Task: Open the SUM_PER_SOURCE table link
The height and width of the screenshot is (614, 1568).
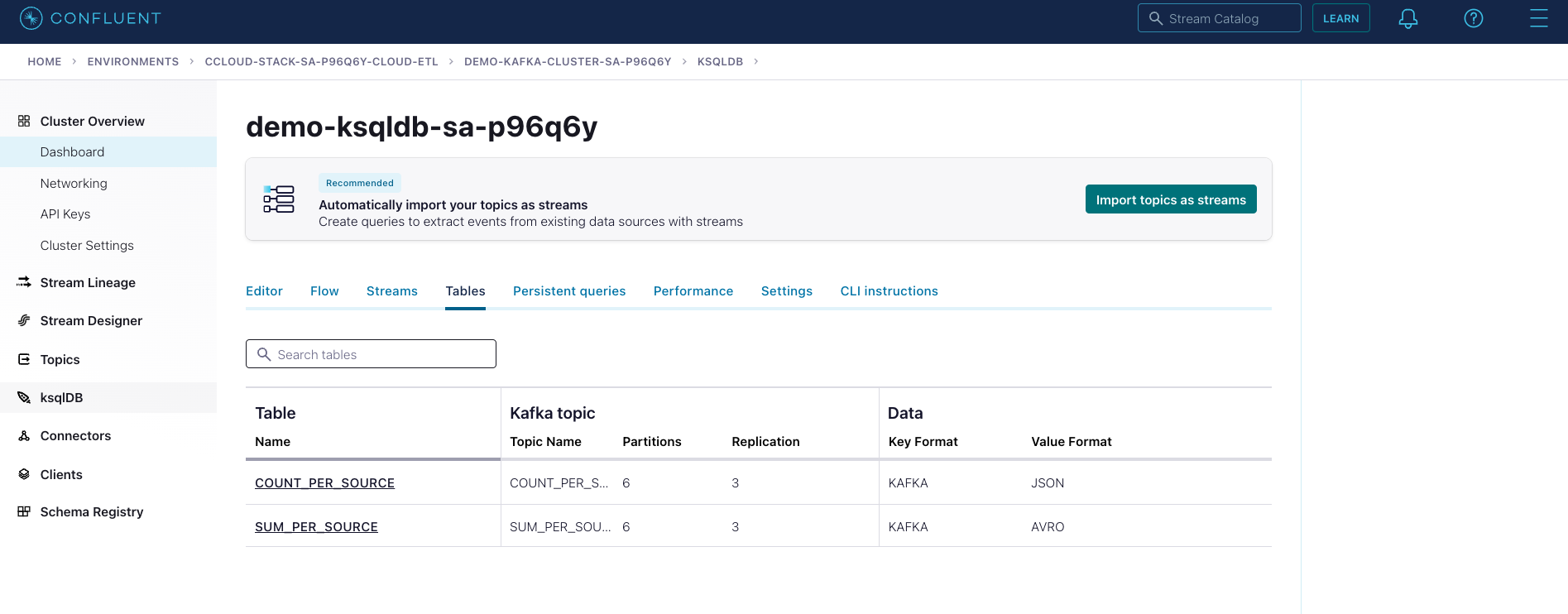Action: [x=316, y=527]
